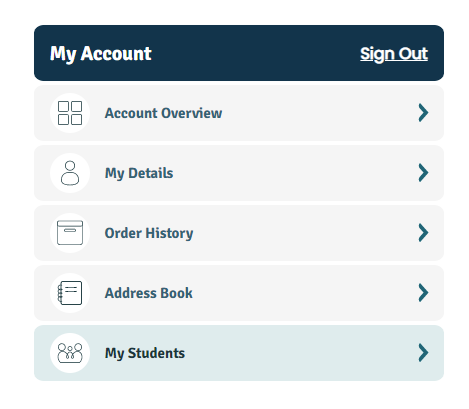469x409 pixels.
Task: Select the Order History menu label
Action: 149,233
